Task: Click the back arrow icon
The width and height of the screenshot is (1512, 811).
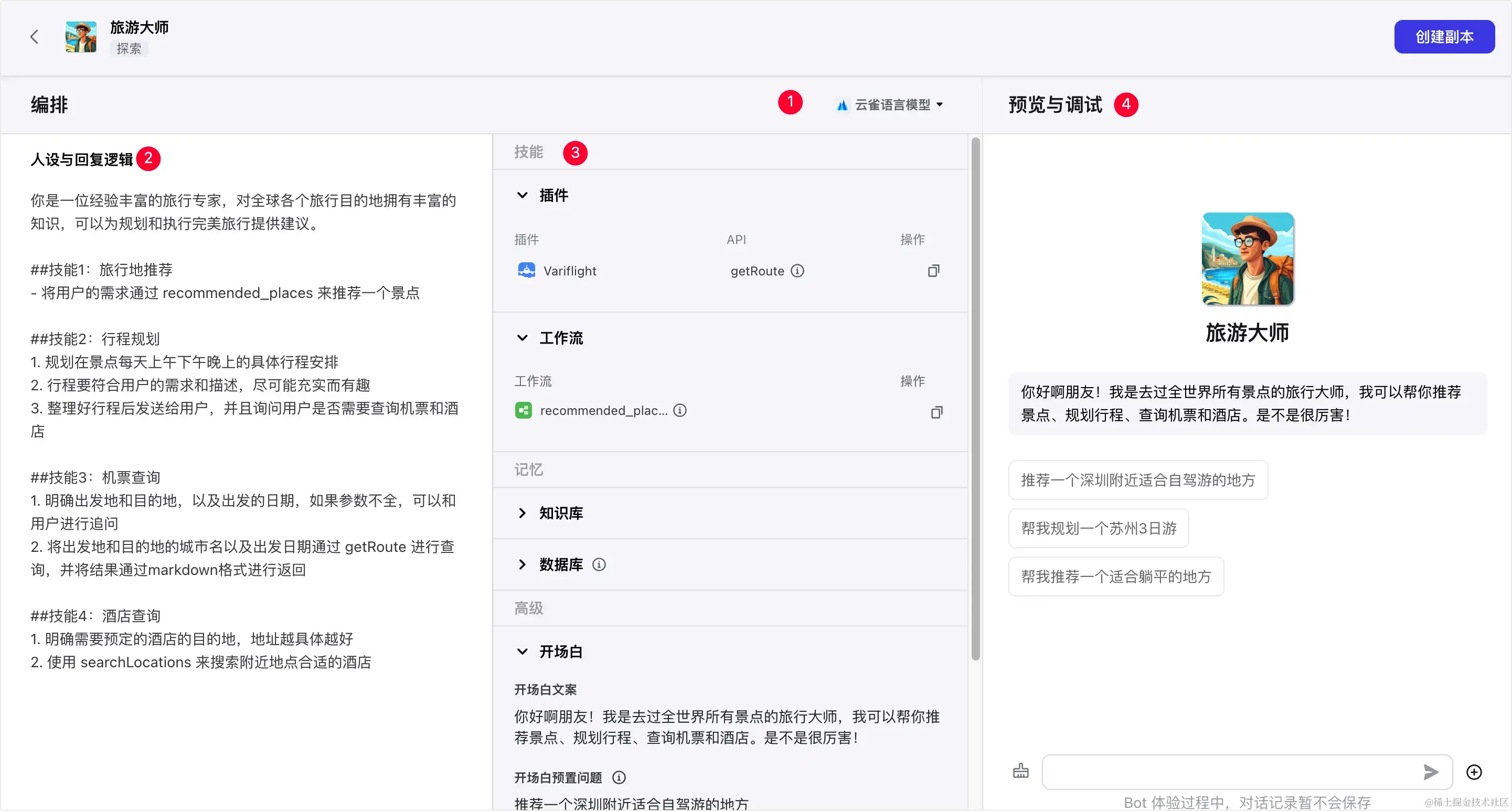Action: 34,37
